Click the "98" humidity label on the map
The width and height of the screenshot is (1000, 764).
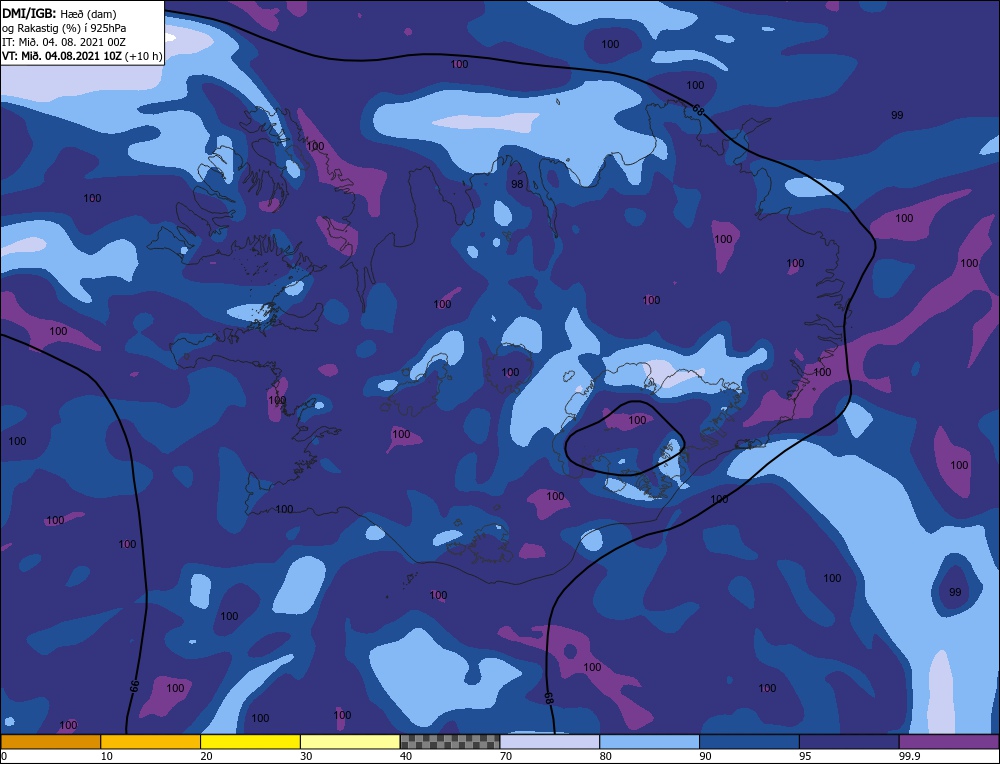(517, 184)
